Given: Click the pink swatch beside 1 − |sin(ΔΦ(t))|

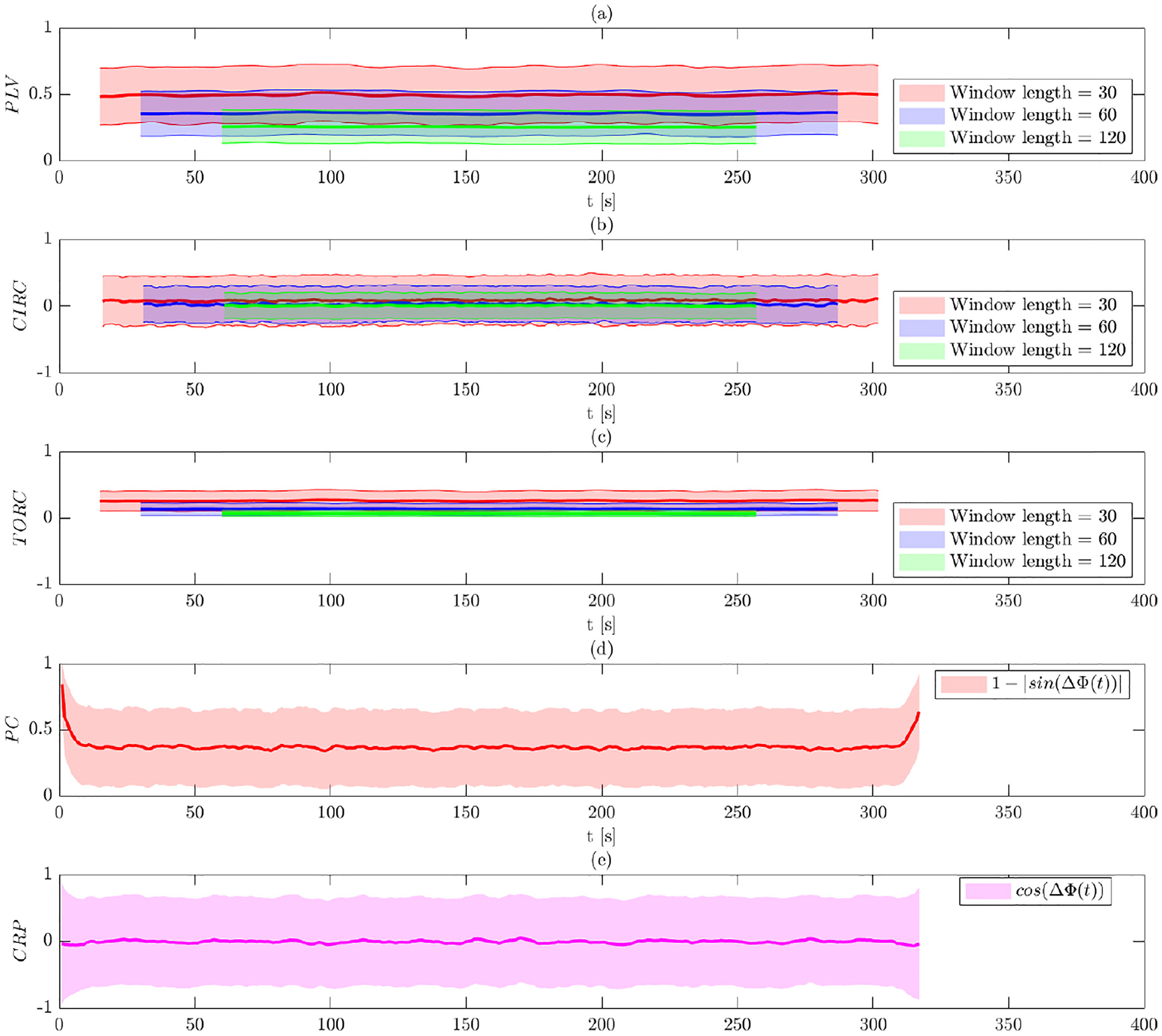Looking at the screenshot, I should pos(963,684).
